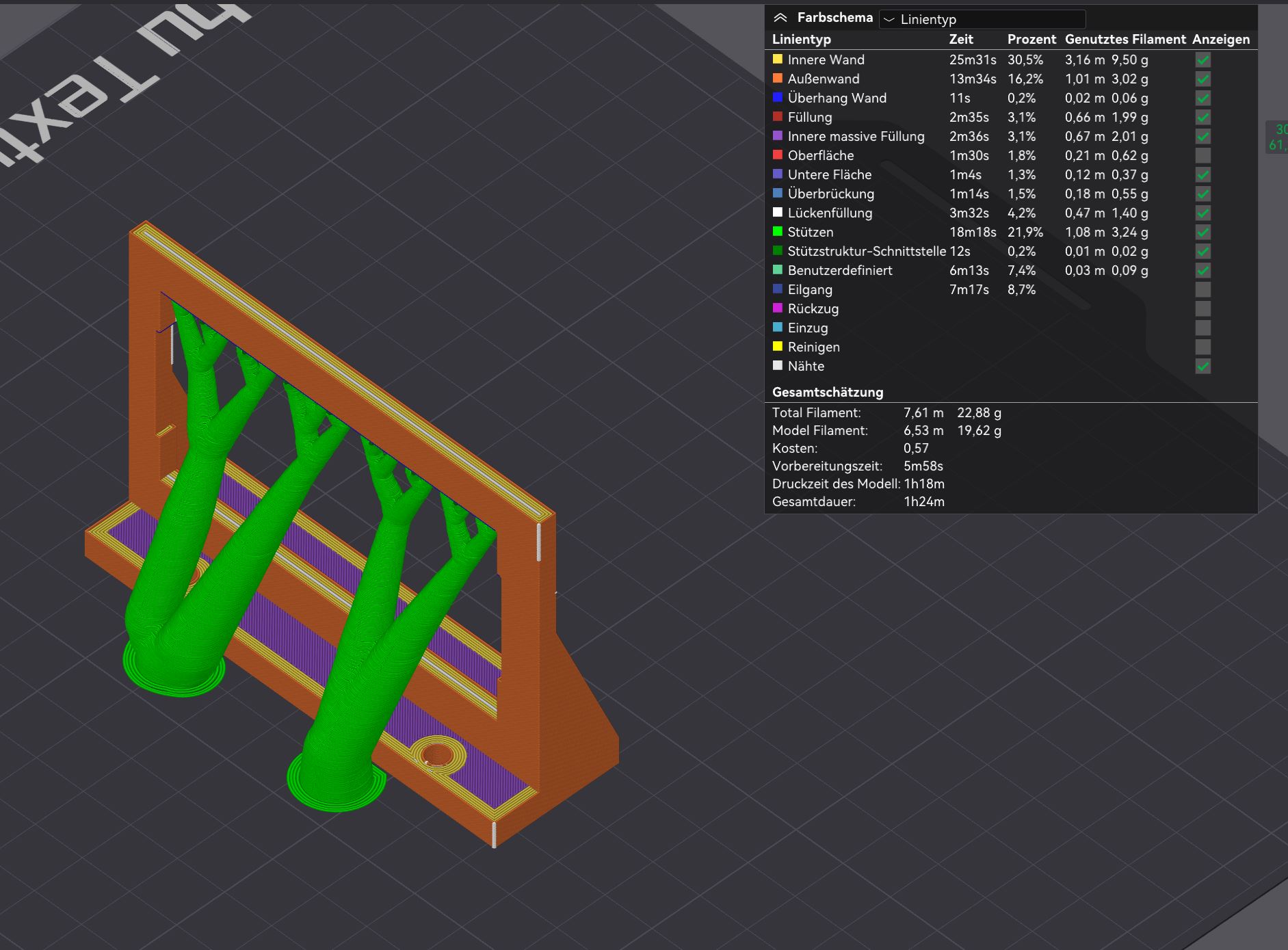
Task: Collapse the Farbschema legend panel
Action: click(x=780, y=18)
